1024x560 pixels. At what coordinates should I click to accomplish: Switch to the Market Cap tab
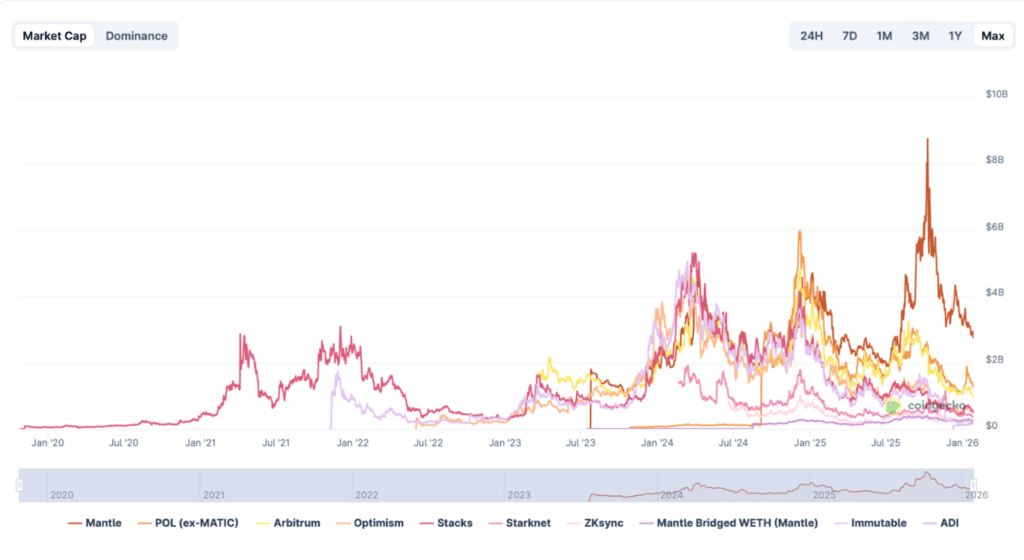tap(55, 36)
